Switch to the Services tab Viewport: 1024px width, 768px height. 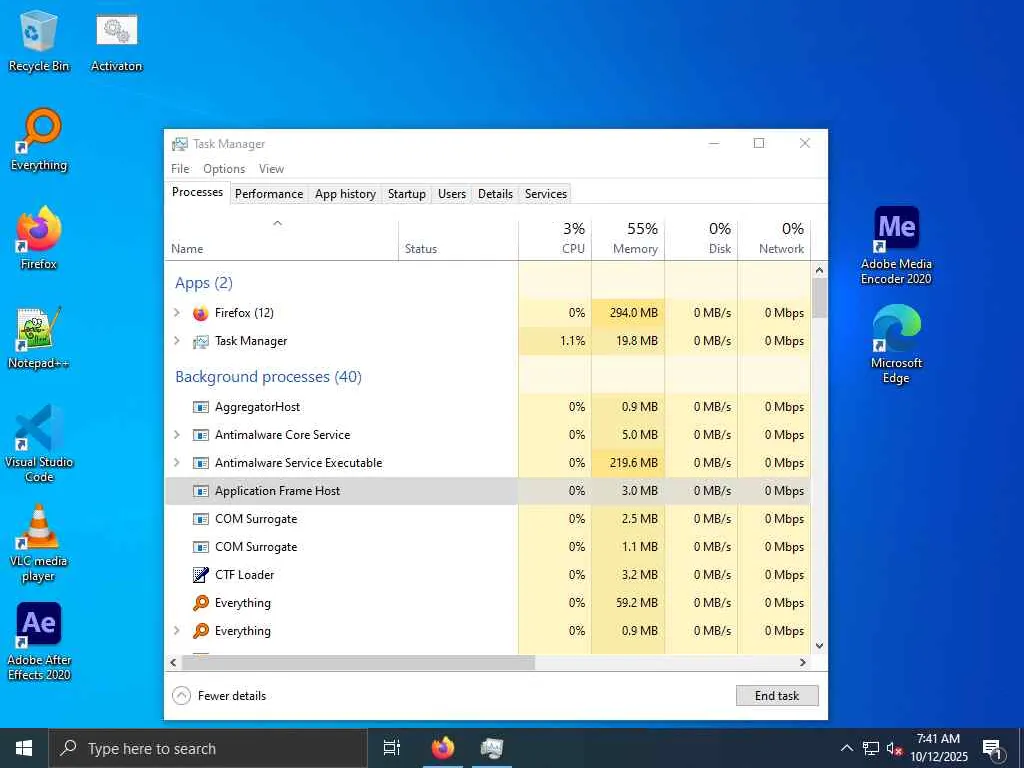tap(546, 194)
